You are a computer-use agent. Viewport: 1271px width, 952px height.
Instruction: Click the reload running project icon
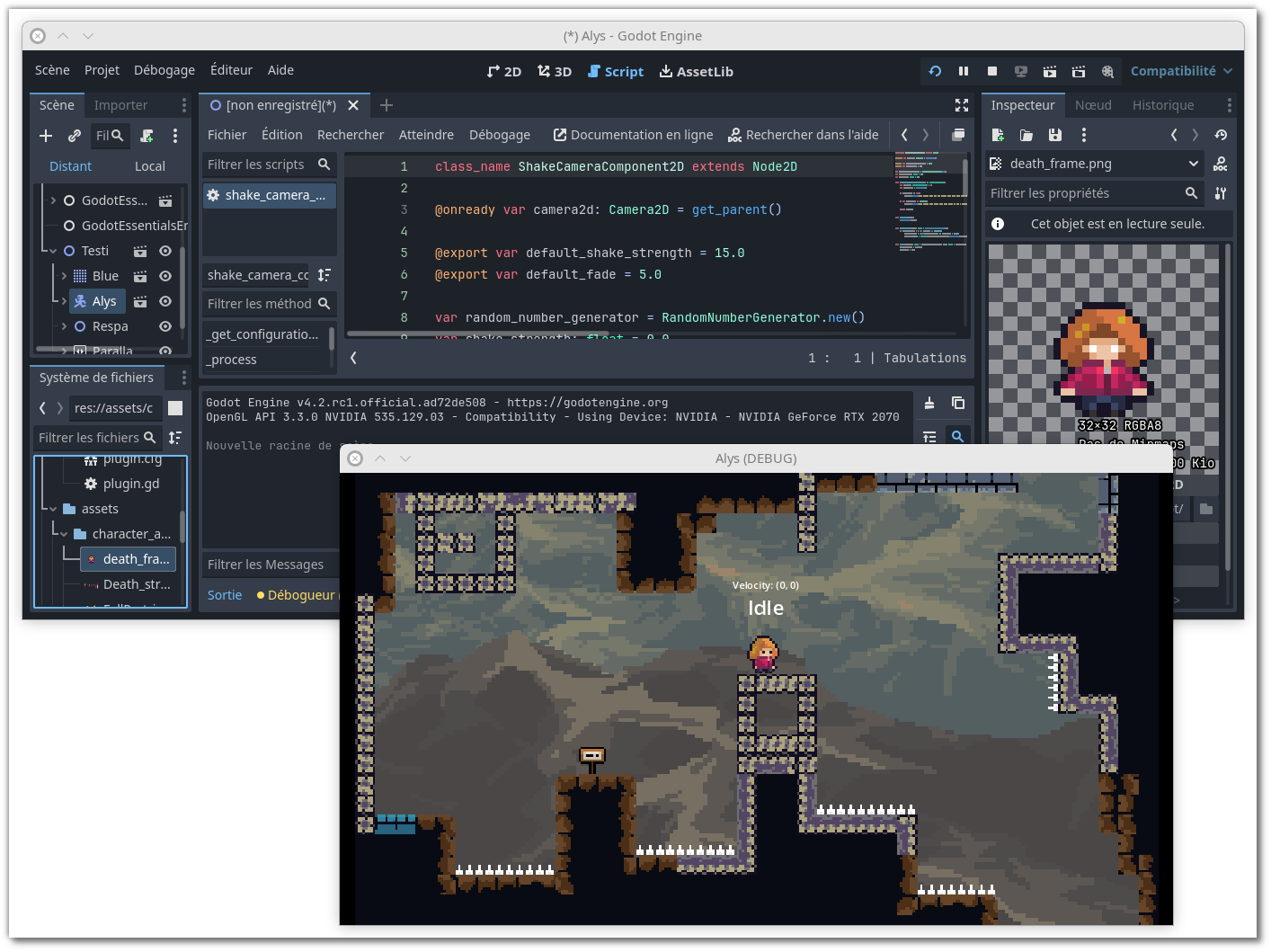pos(935,71)
